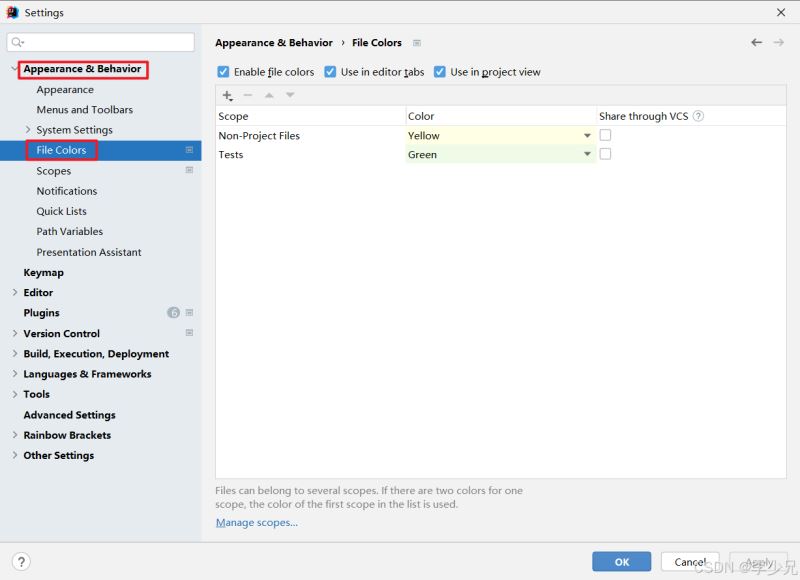Check Share through VCS for Tests
800x580 pixels.
605,154
